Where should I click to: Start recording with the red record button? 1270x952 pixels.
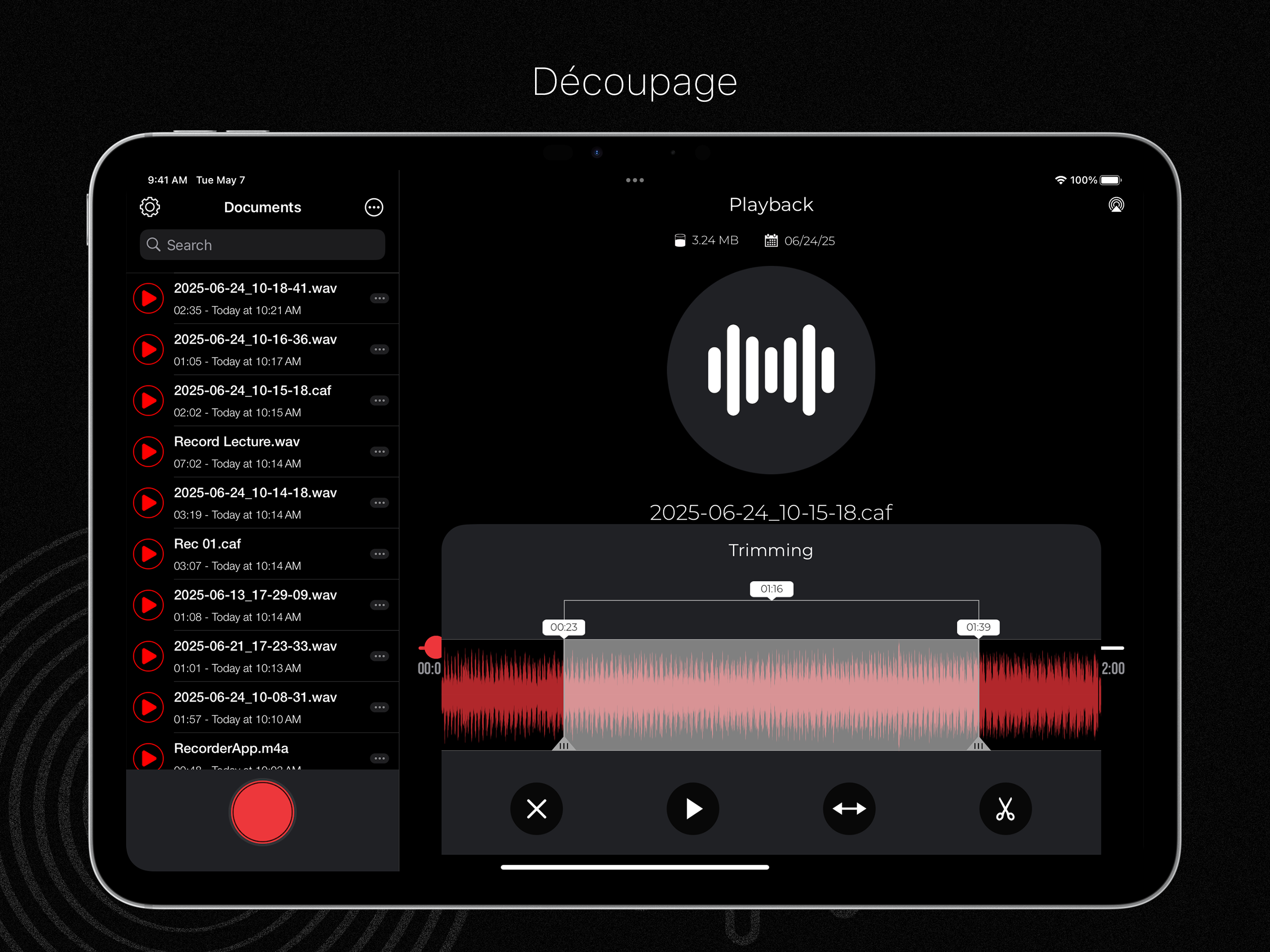[262, 813]
